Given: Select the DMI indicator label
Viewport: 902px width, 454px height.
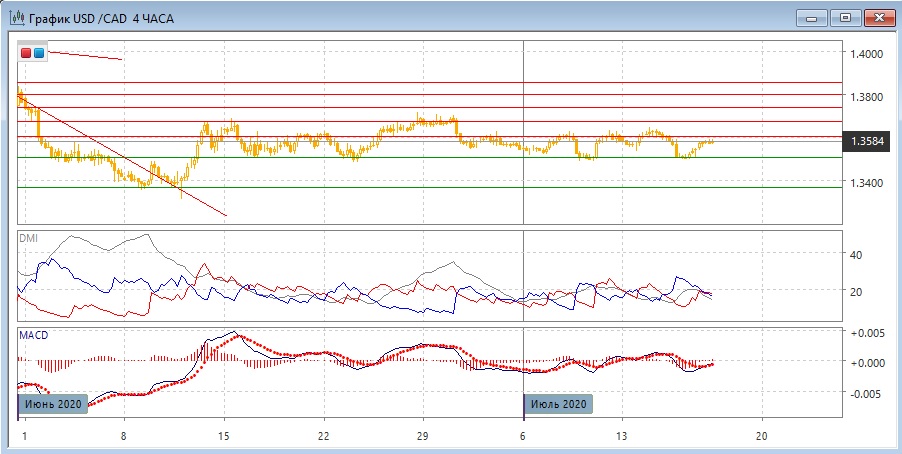Looking at the screenshot, I should click(x=28, y=237).
